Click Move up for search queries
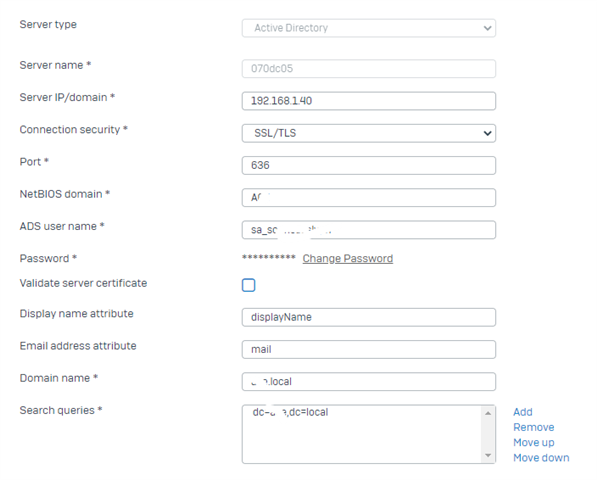This screenshot has width=597, height=480. (533, 442)
